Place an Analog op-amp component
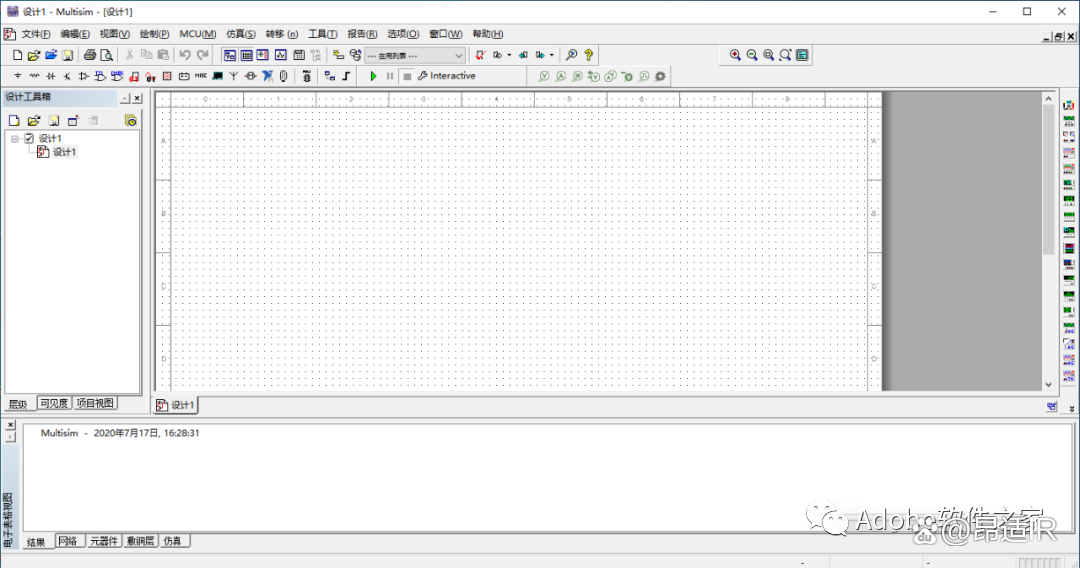Screen dimensions: 1080x568 (83, 76)
